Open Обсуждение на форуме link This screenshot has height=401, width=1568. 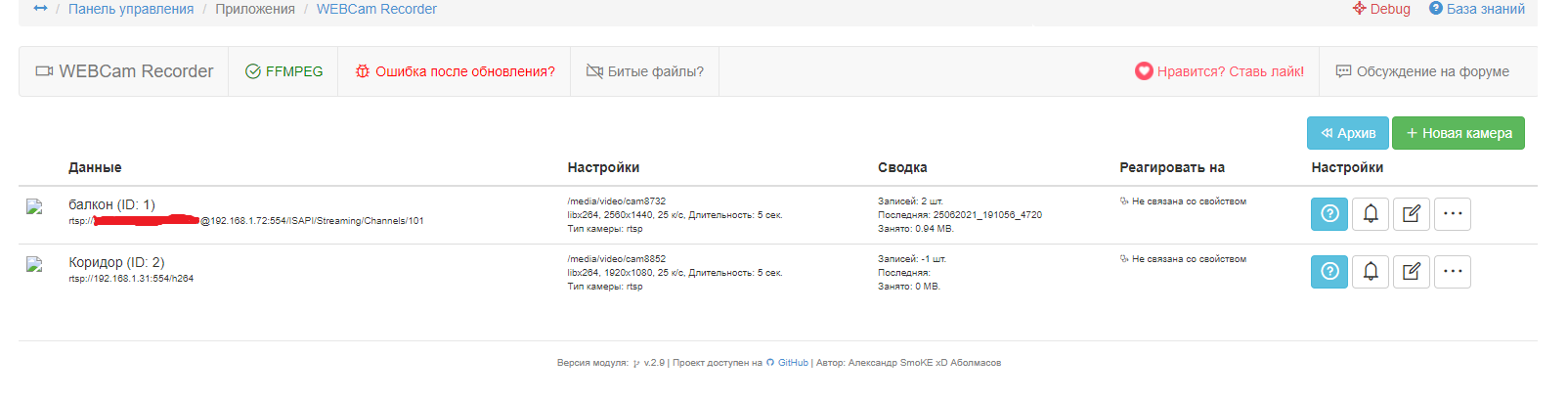click(1422, 71)
